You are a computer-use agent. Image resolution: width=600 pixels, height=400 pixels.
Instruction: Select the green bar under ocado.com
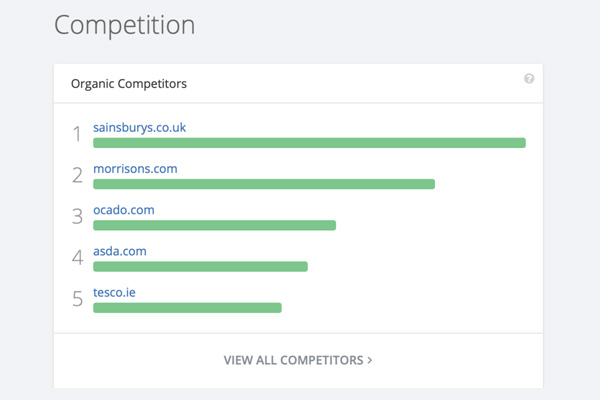tap(214, 225)
